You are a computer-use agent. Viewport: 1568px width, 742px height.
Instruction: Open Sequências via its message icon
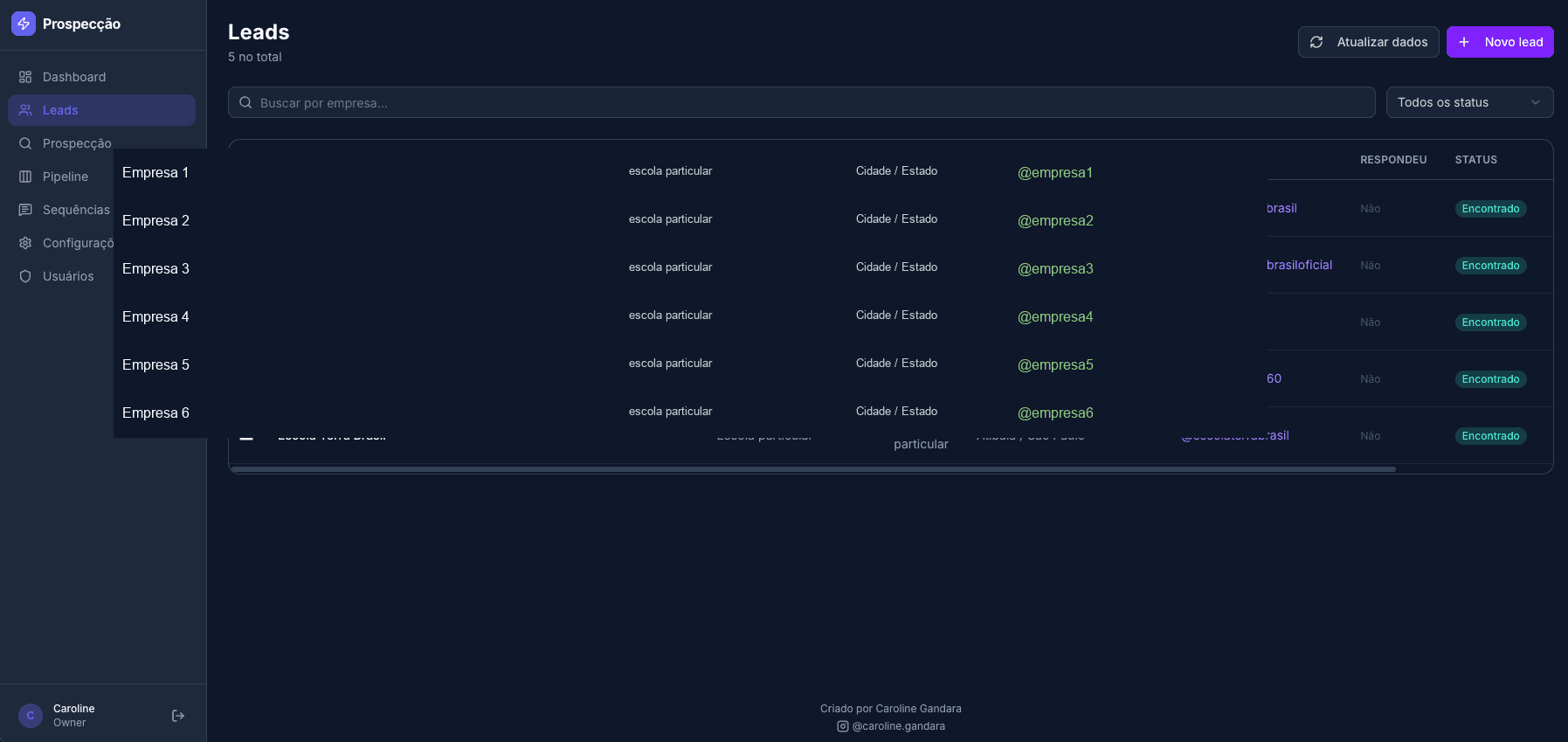[25, 210]
